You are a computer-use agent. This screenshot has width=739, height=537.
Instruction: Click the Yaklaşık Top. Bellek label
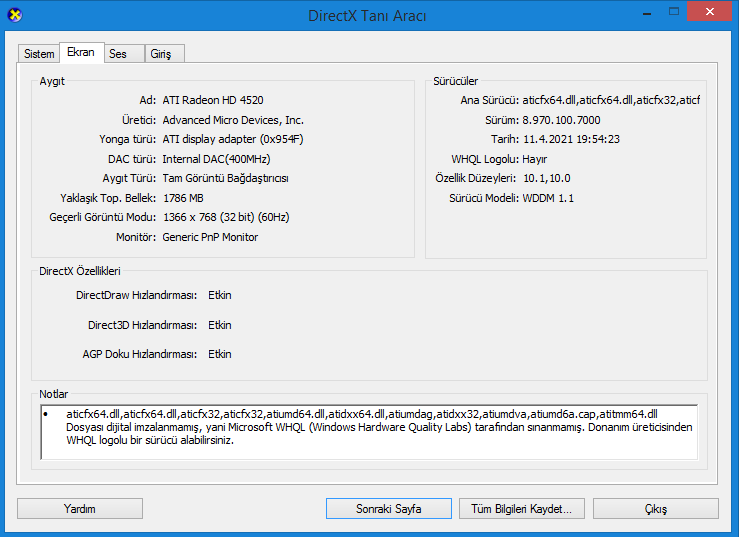[108, 198]
